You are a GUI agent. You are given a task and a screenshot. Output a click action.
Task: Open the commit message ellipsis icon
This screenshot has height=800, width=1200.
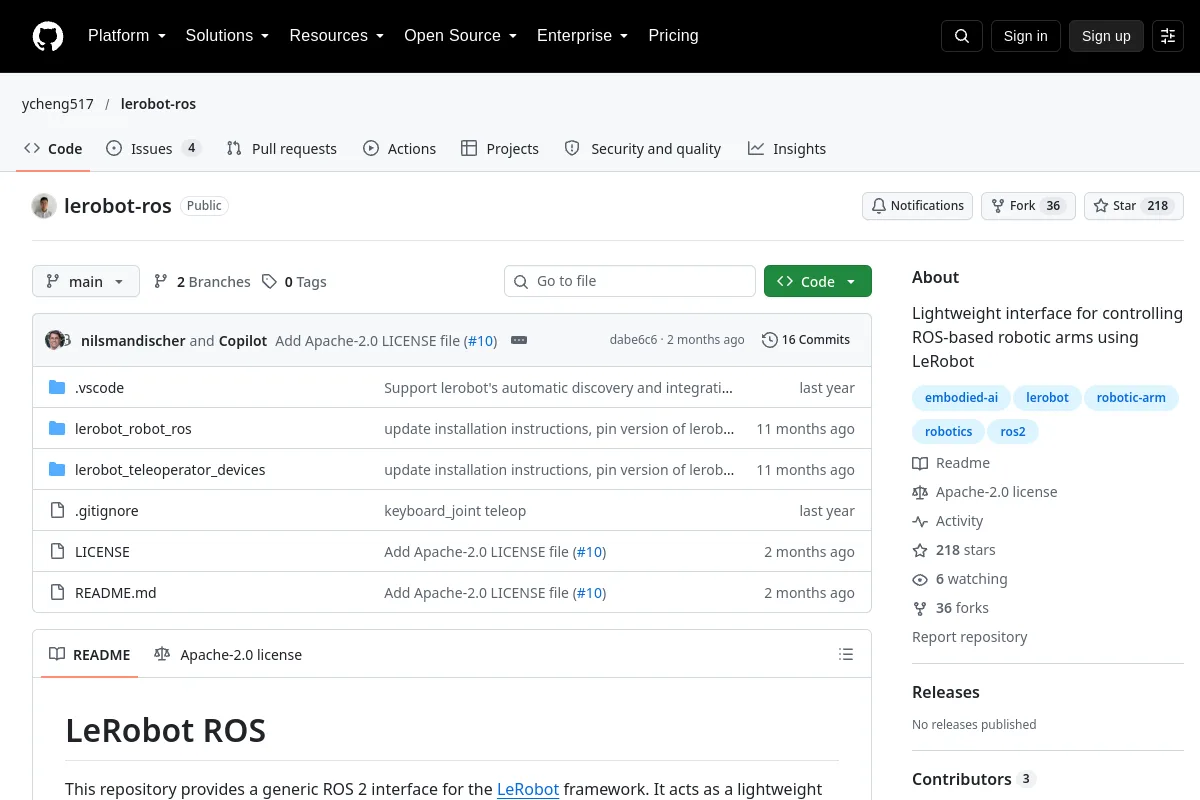click(x=519, y=340)
